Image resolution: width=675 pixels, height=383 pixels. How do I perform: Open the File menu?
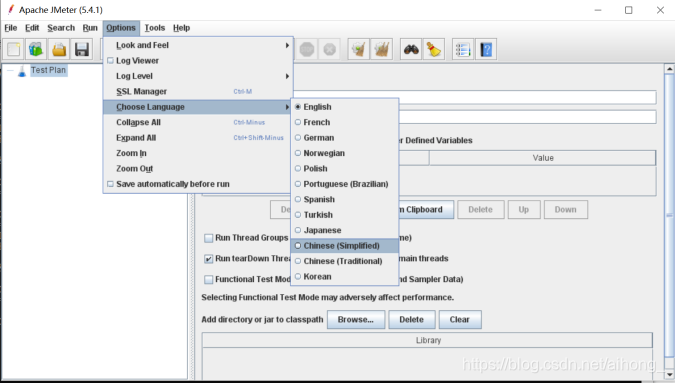pos(11,28)
